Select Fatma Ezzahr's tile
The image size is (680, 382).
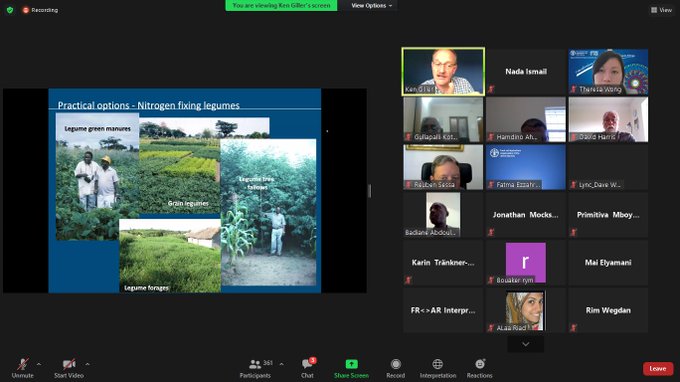[x=526, y=167]
